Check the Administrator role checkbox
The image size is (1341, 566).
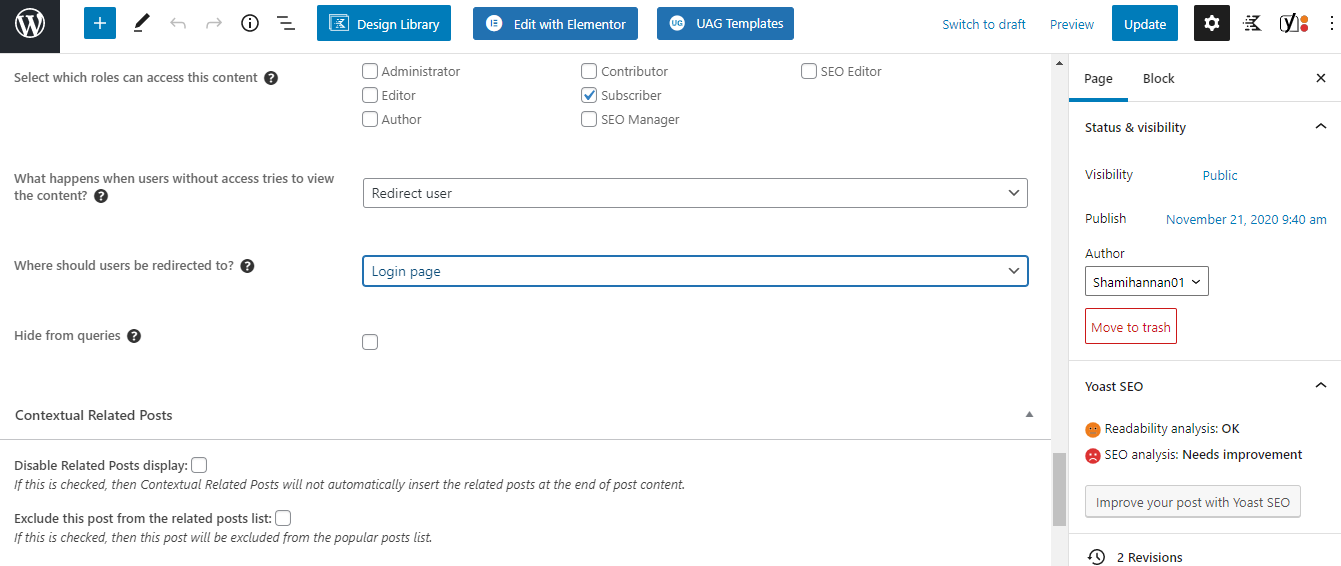point(370,71)
